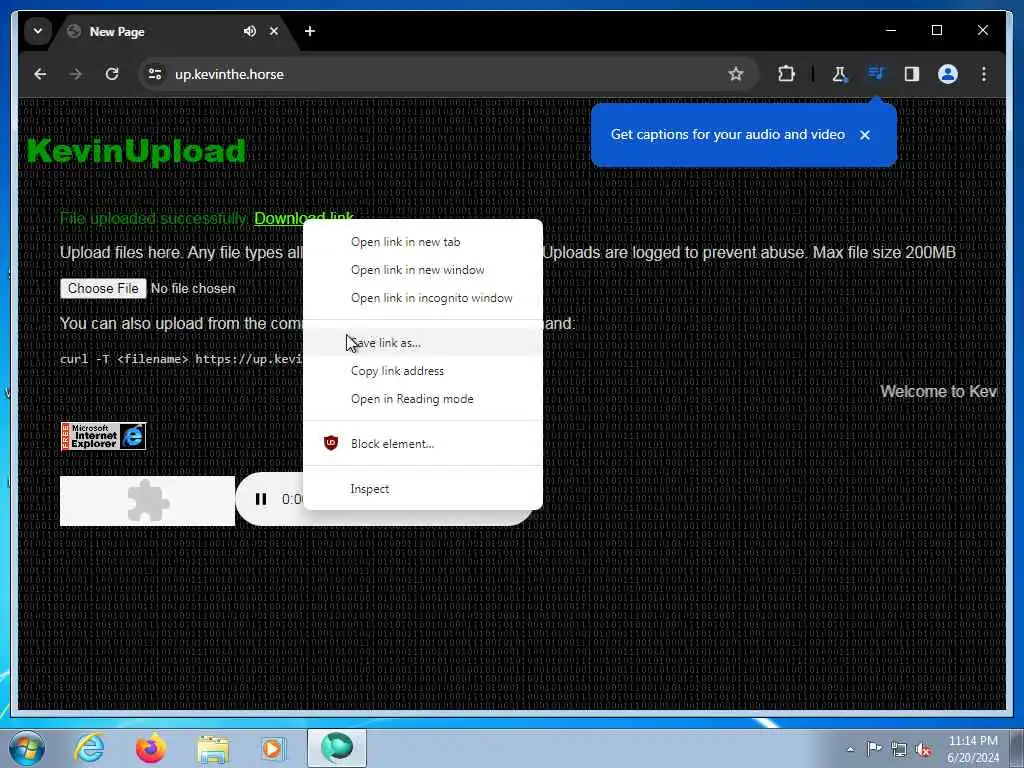Click the Internet Explorer badge image

click(x=103, y=436)
